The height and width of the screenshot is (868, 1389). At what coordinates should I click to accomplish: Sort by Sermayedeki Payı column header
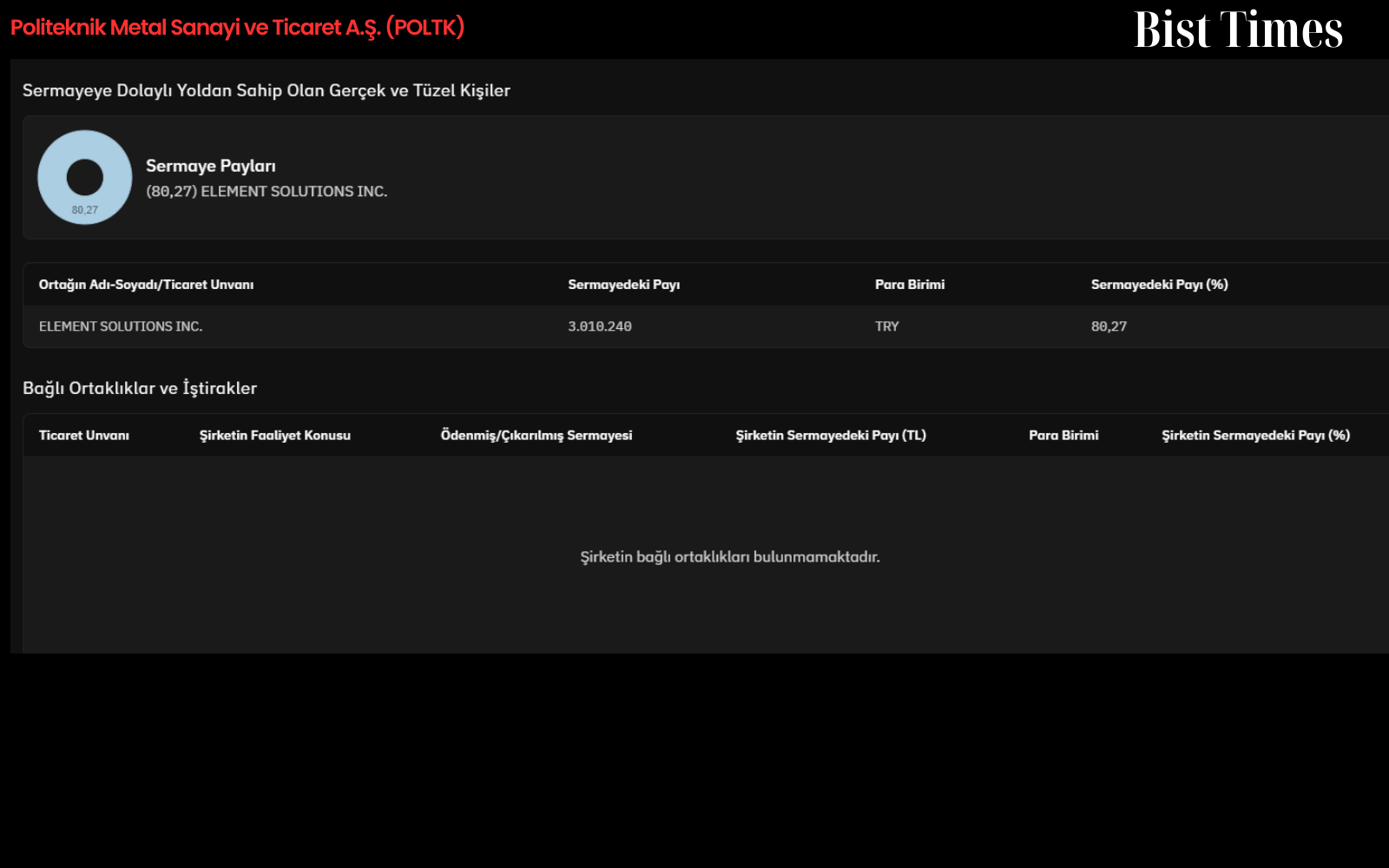coord(623,285)
